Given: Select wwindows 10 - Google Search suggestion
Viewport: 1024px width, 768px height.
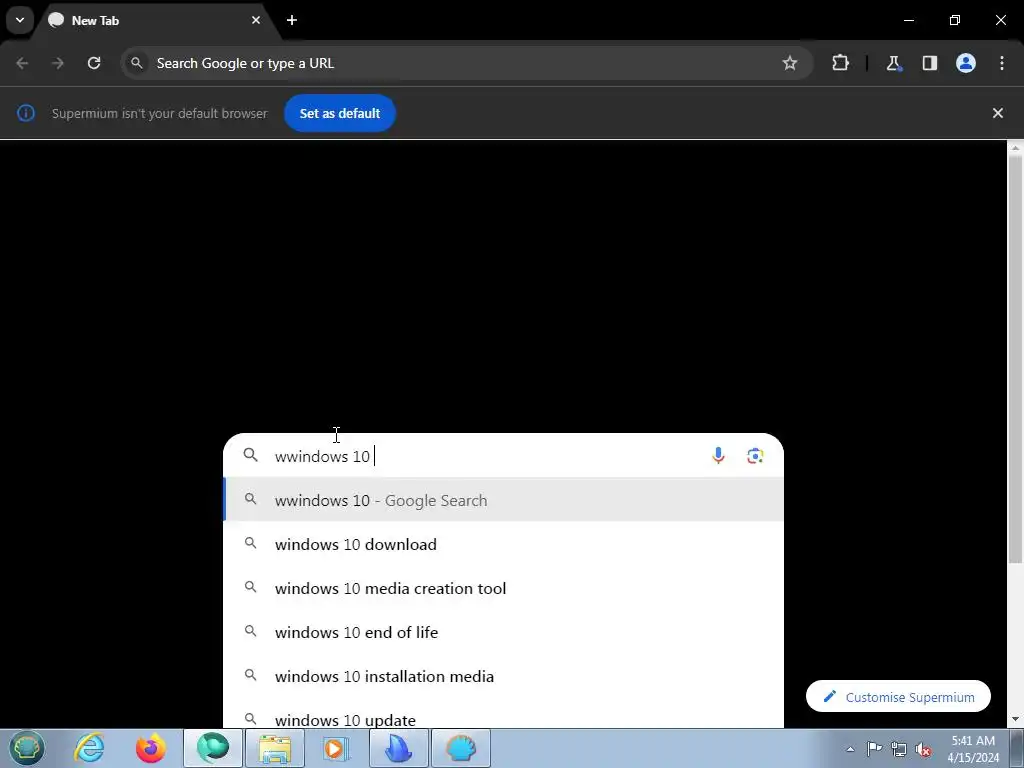Looking at the screenshot, I should click(x=504, y=500).
